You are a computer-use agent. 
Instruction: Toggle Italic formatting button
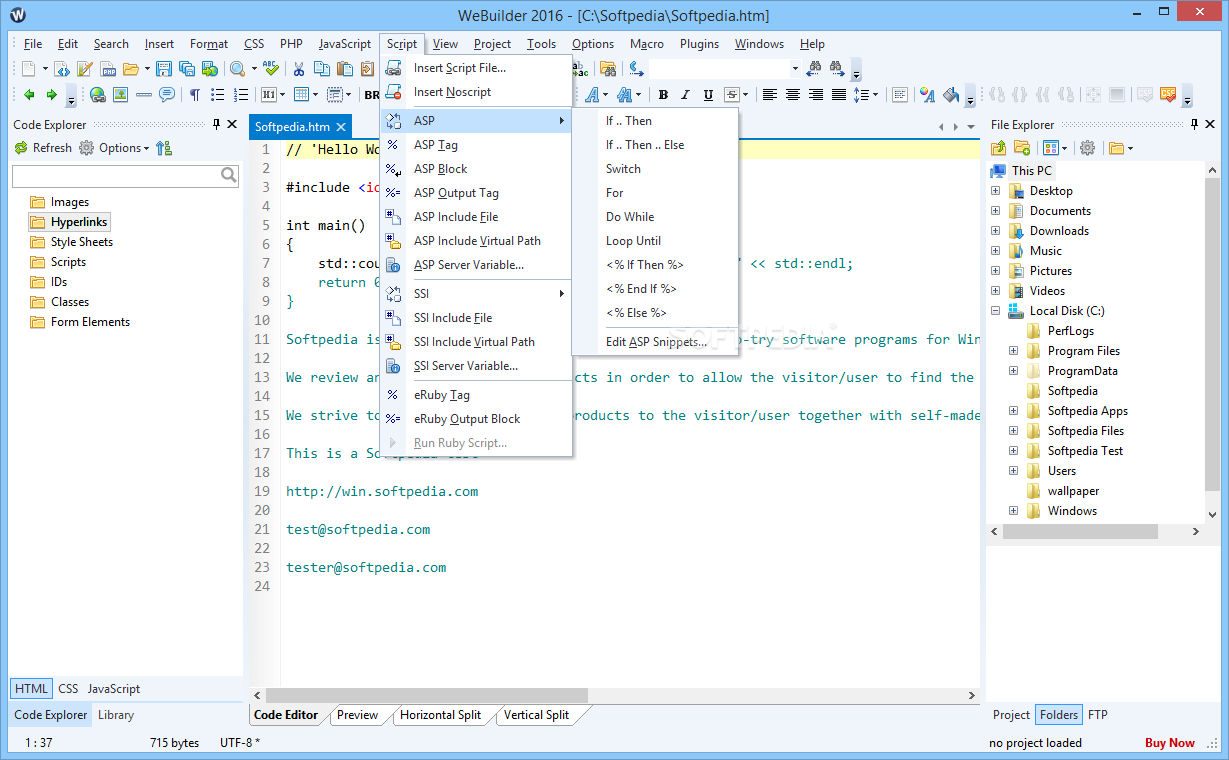(x=685, y=95)
